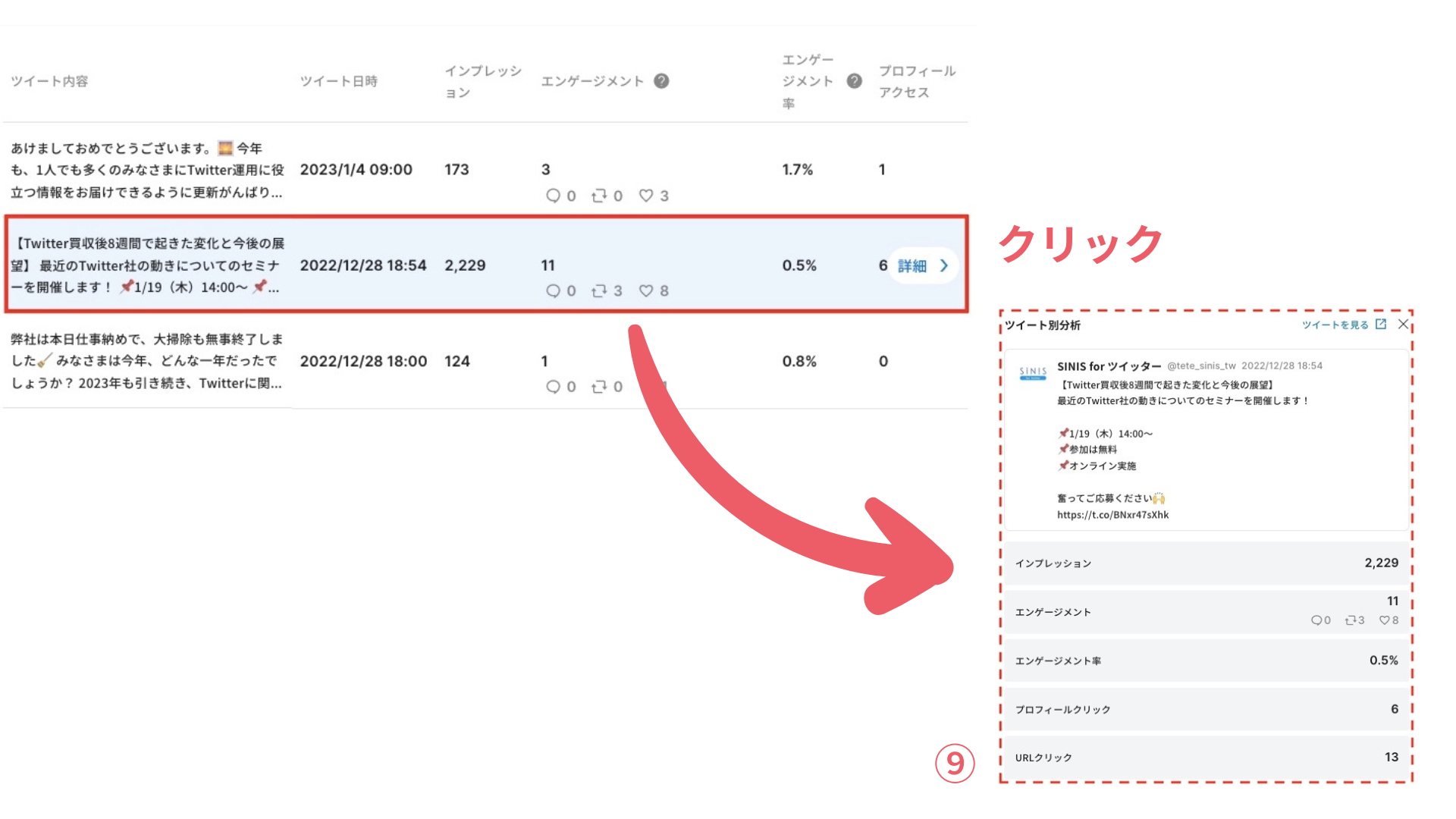This screenshot has width=1456, height=819.
Task: Sort by ツイート内容 column header
Action: coord(49,81)
